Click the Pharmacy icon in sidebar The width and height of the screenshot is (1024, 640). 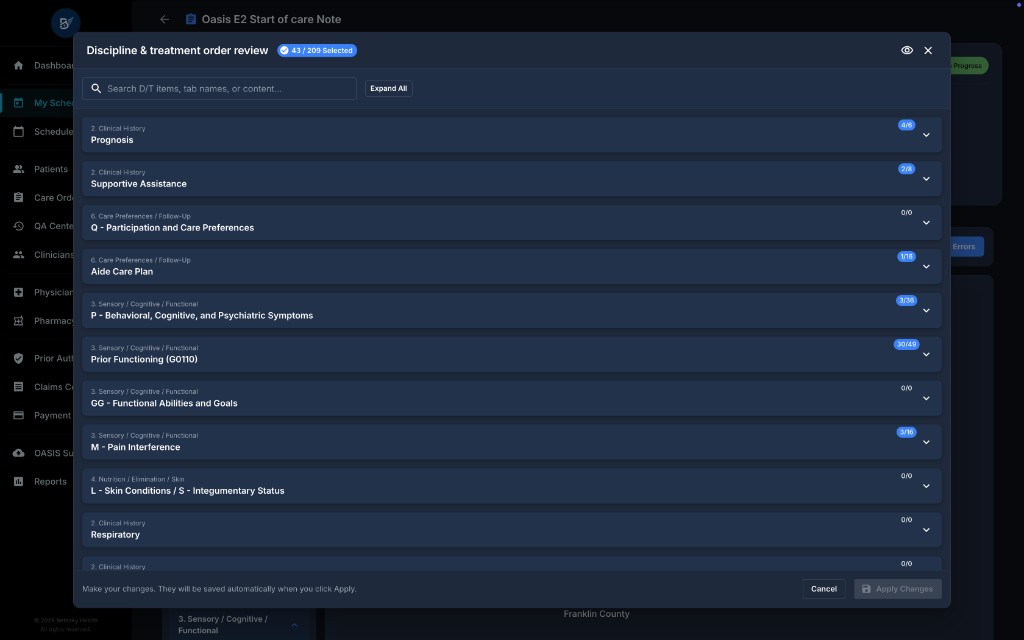[x=18, y=321]
